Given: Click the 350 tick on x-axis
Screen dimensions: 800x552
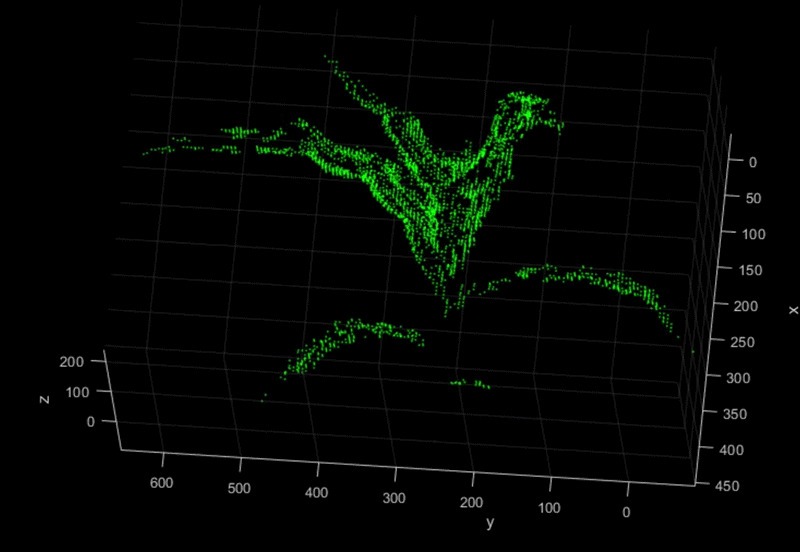Looking at the screenshot, I should (734, 415).
